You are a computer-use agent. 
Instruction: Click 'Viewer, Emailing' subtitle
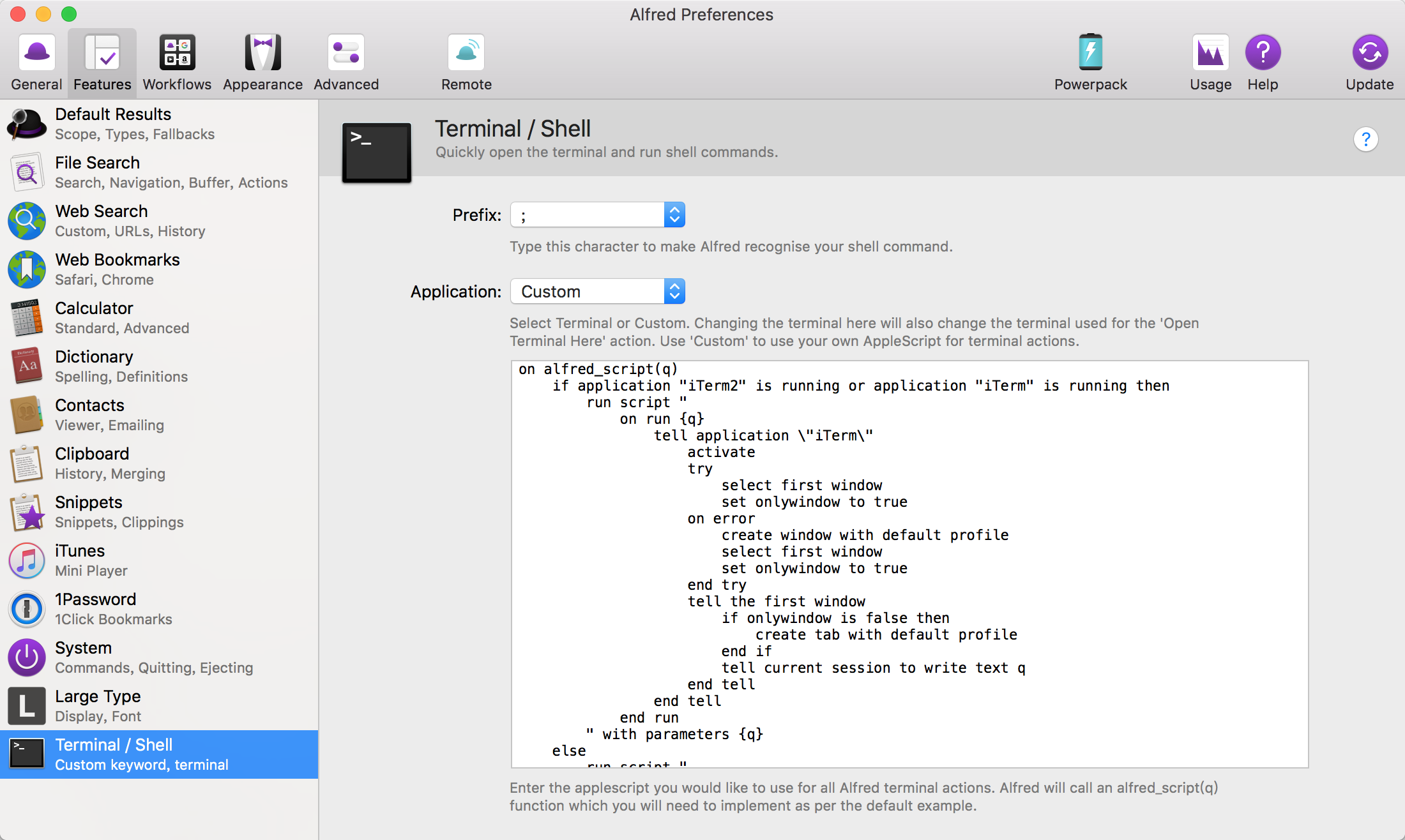pos(109,426)
